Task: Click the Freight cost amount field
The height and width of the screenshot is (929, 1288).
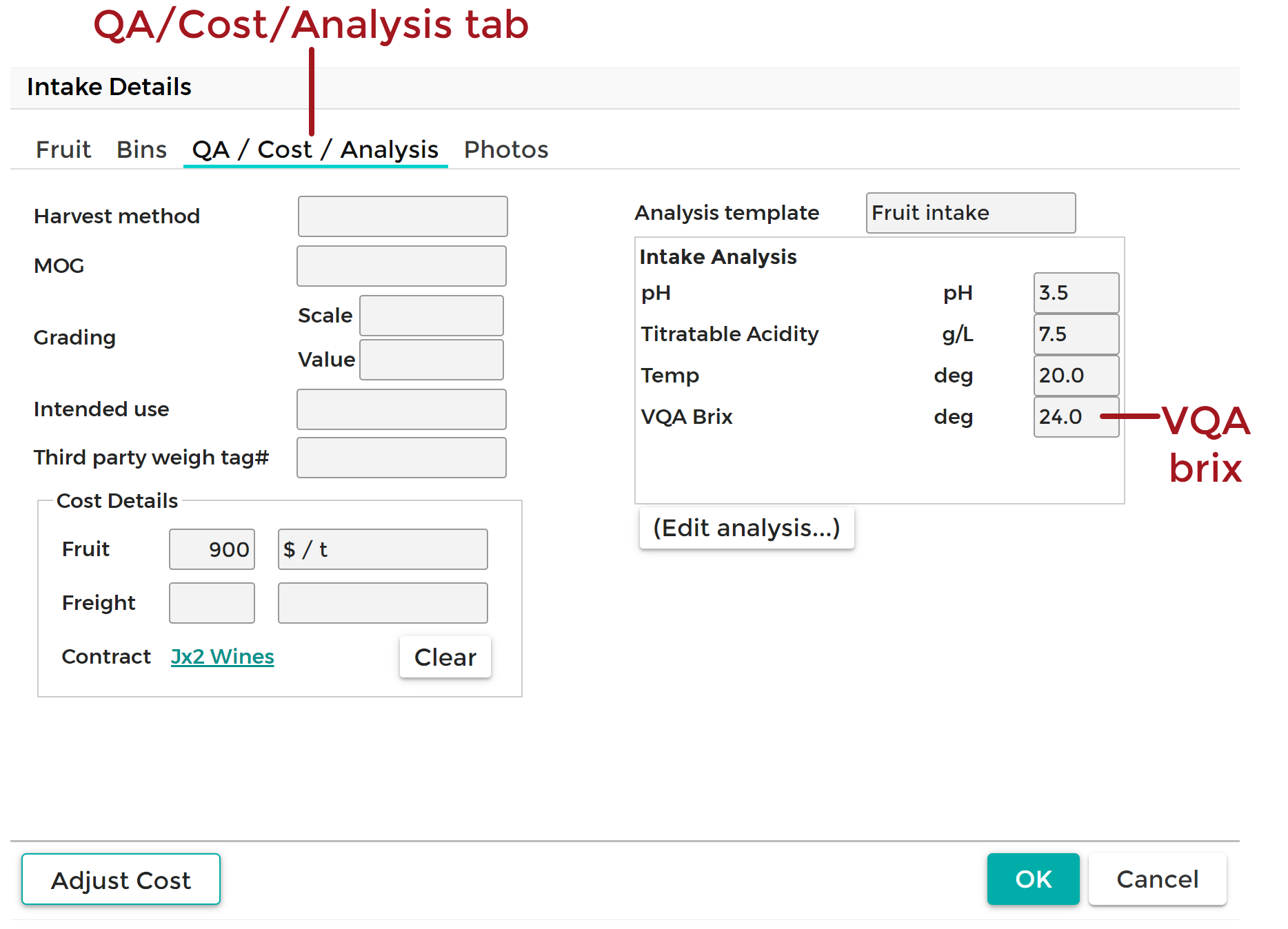Action: [212, 603]
